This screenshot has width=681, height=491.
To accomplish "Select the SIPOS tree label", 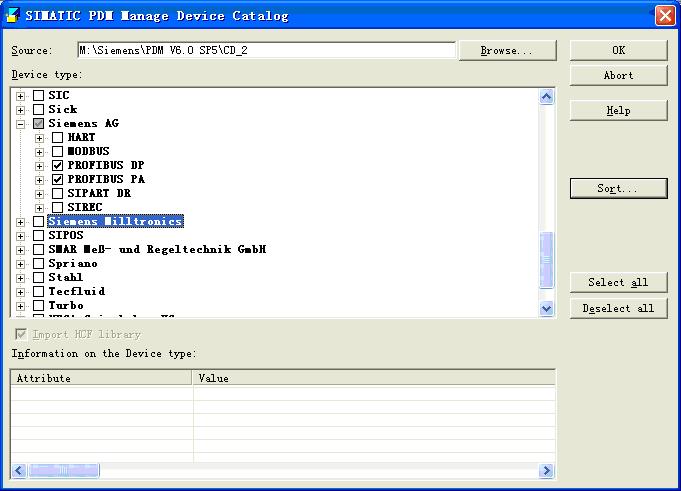I will pyautogui.click(x=66, y=235).
